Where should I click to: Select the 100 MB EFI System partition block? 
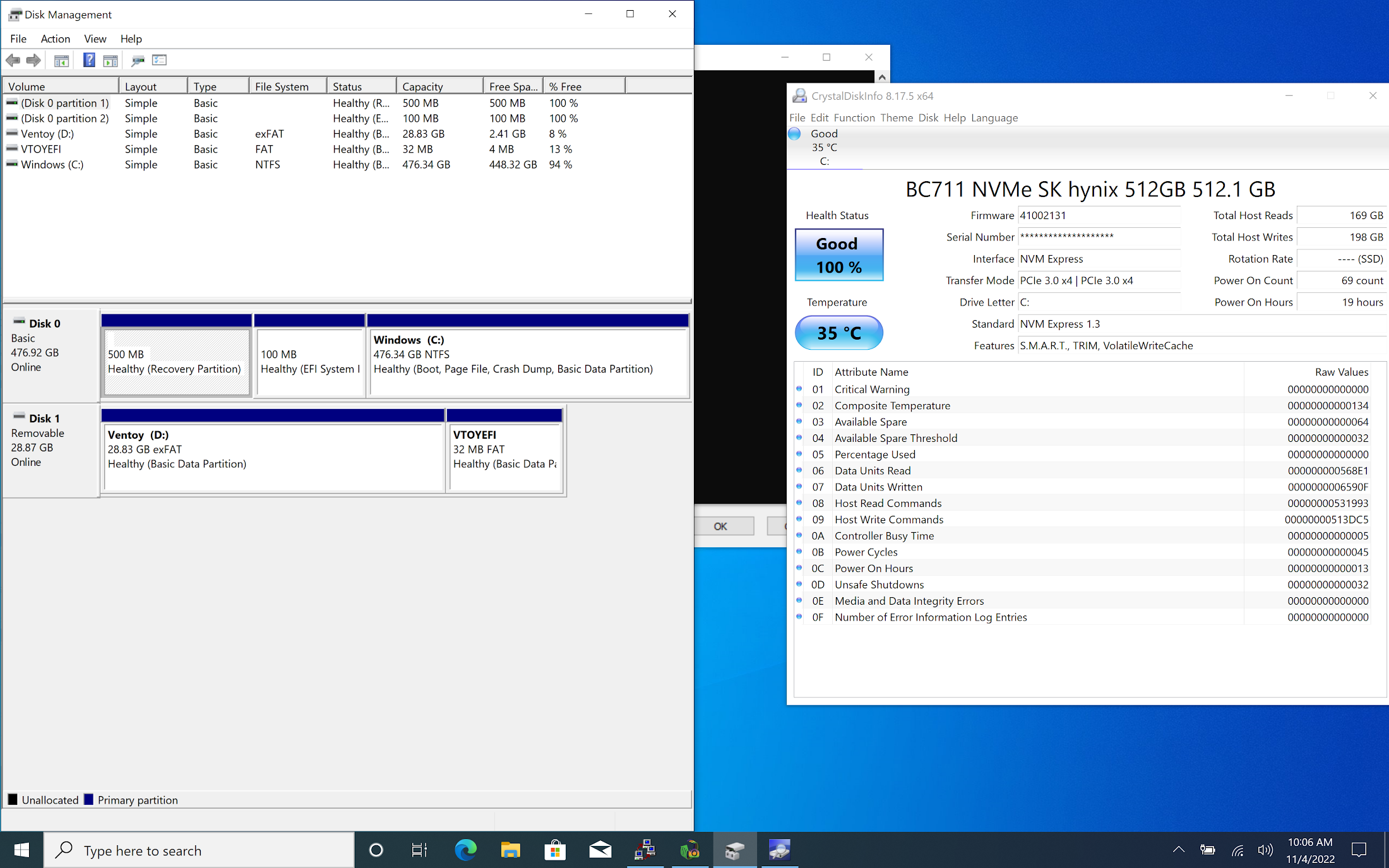point(309,362)
